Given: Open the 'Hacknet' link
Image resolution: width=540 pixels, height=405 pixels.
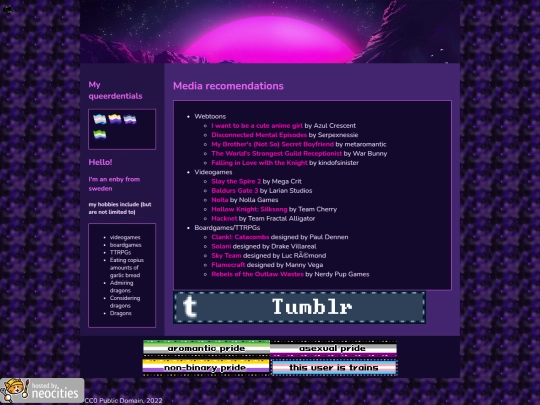Looking at the screenshot, I should click(224, 219).
